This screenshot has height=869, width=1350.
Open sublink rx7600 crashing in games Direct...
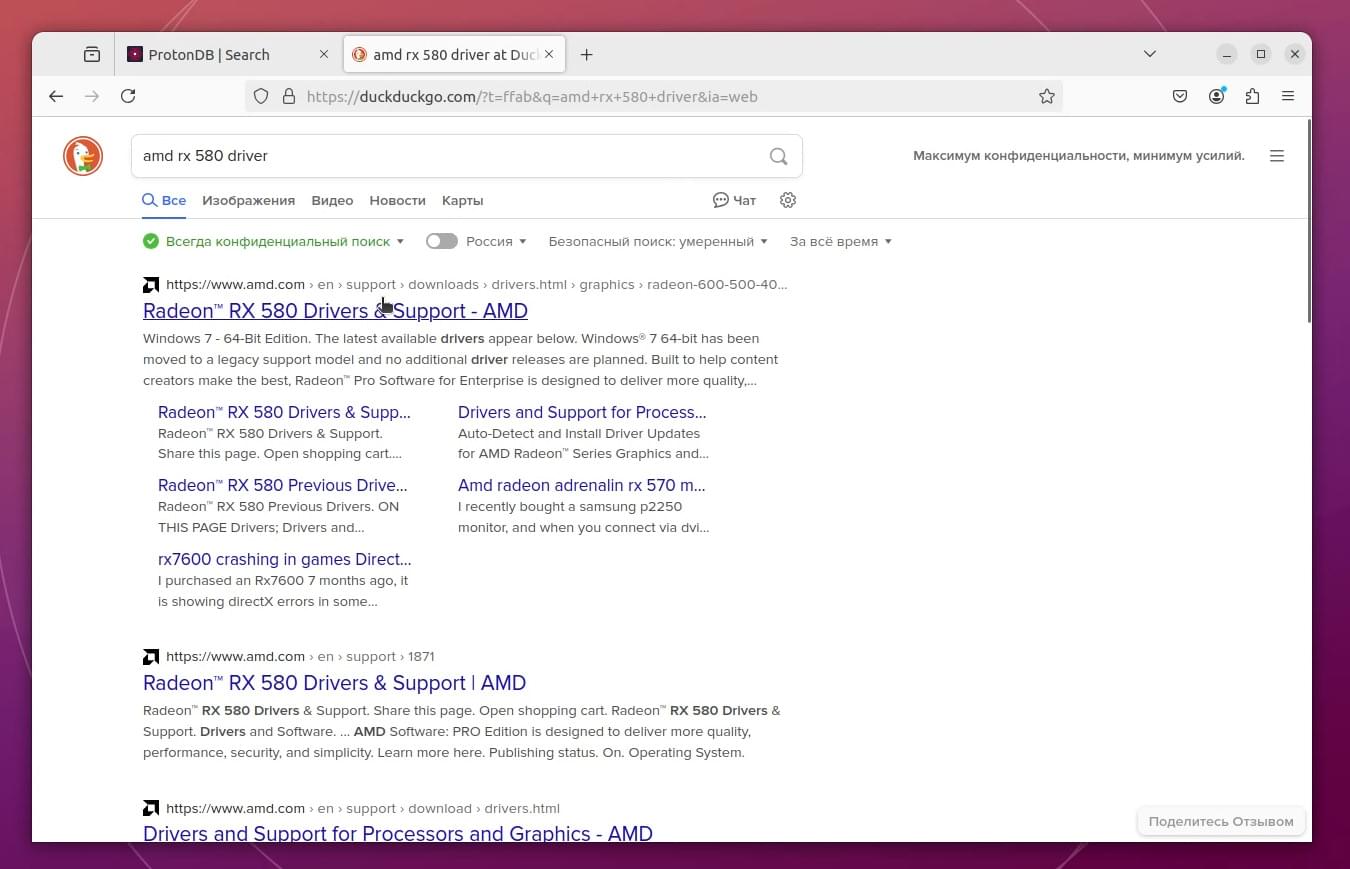(285, 559)
